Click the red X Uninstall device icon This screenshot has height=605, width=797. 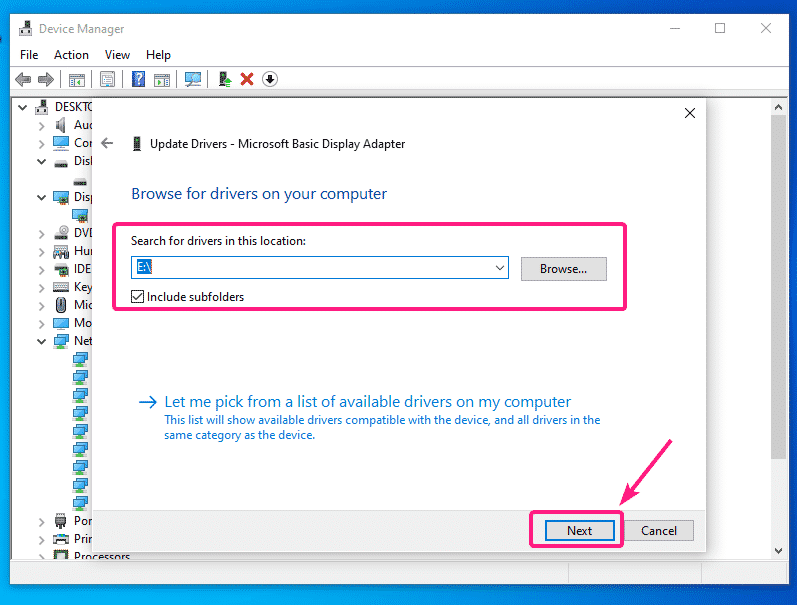tap(247, 79)
